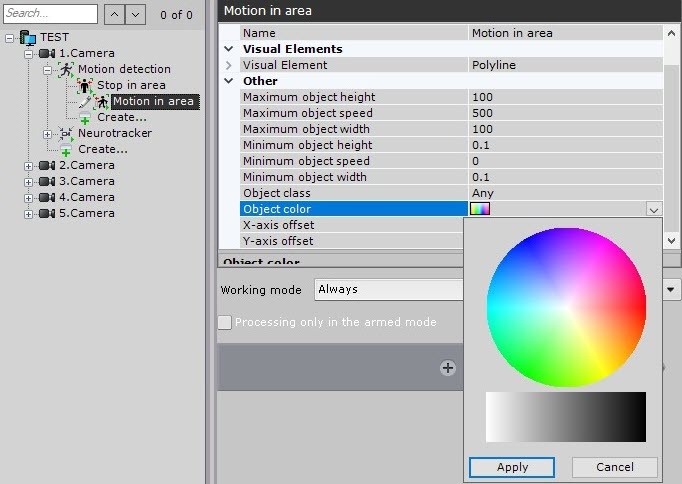Cancel the color picker popup

pyautogui.click(x=614, y=467)
